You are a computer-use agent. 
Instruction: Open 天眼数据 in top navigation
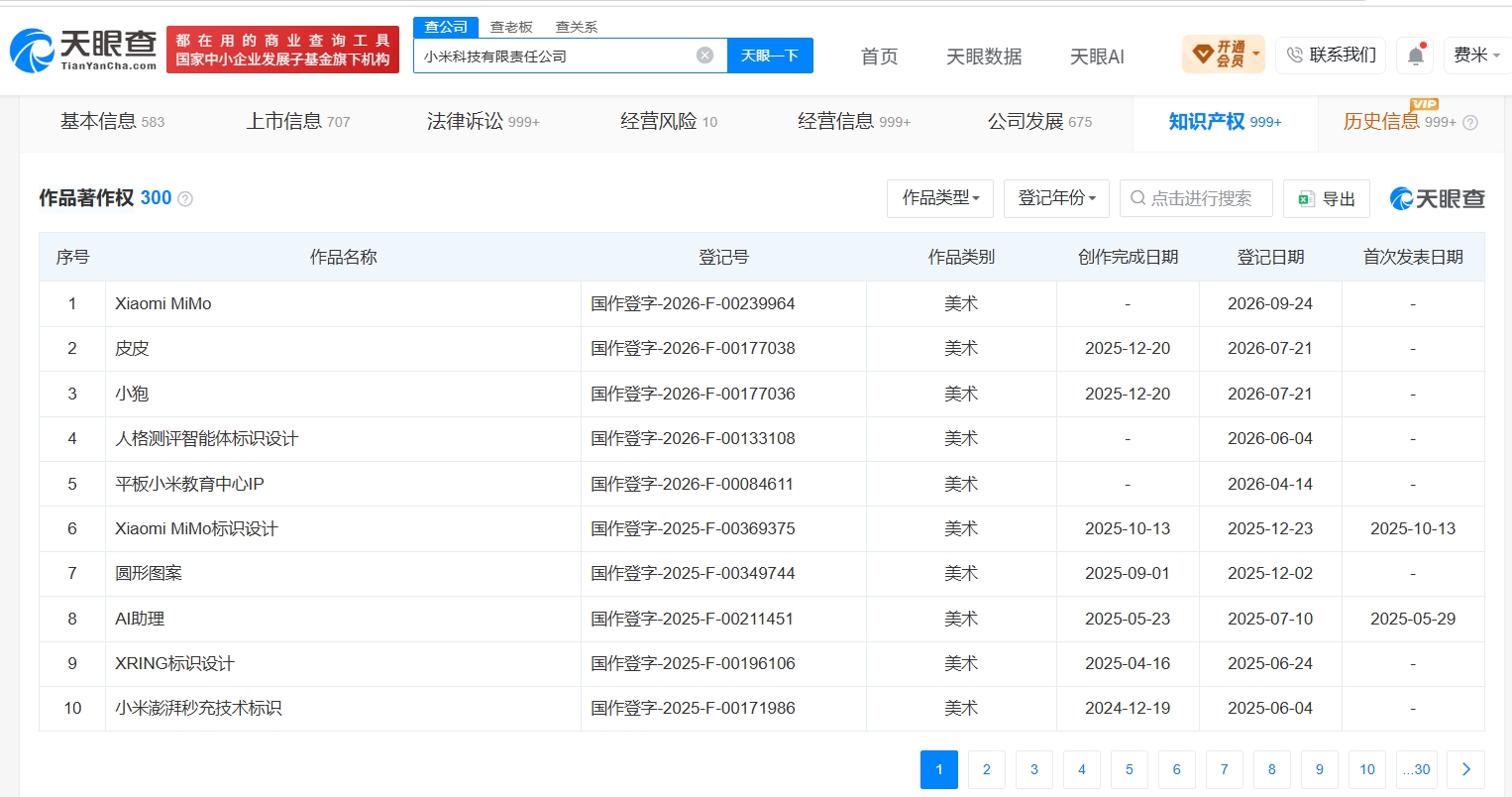(984, 57)
